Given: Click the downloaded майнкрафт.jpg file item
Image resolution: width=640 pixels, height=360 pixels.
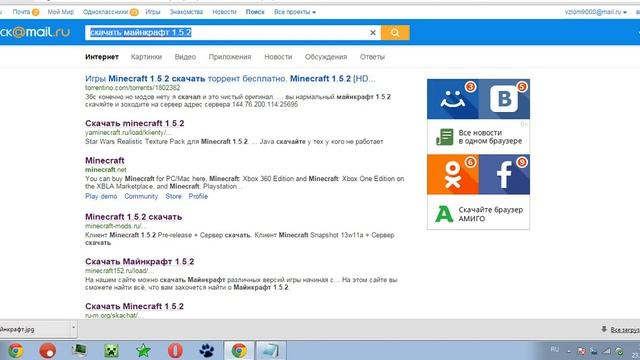Looking at the screenshot, I should point(35,329).
